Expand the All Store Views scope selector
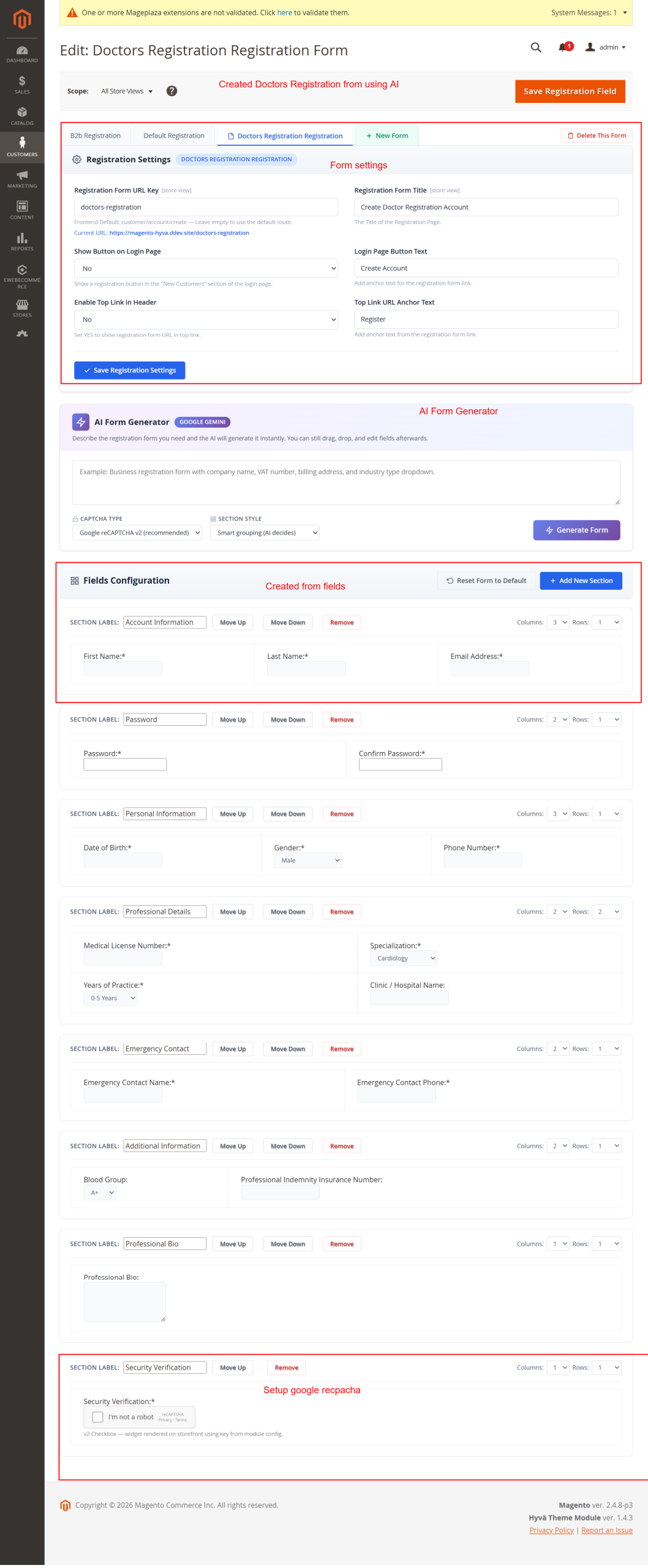 pos(127,91)
